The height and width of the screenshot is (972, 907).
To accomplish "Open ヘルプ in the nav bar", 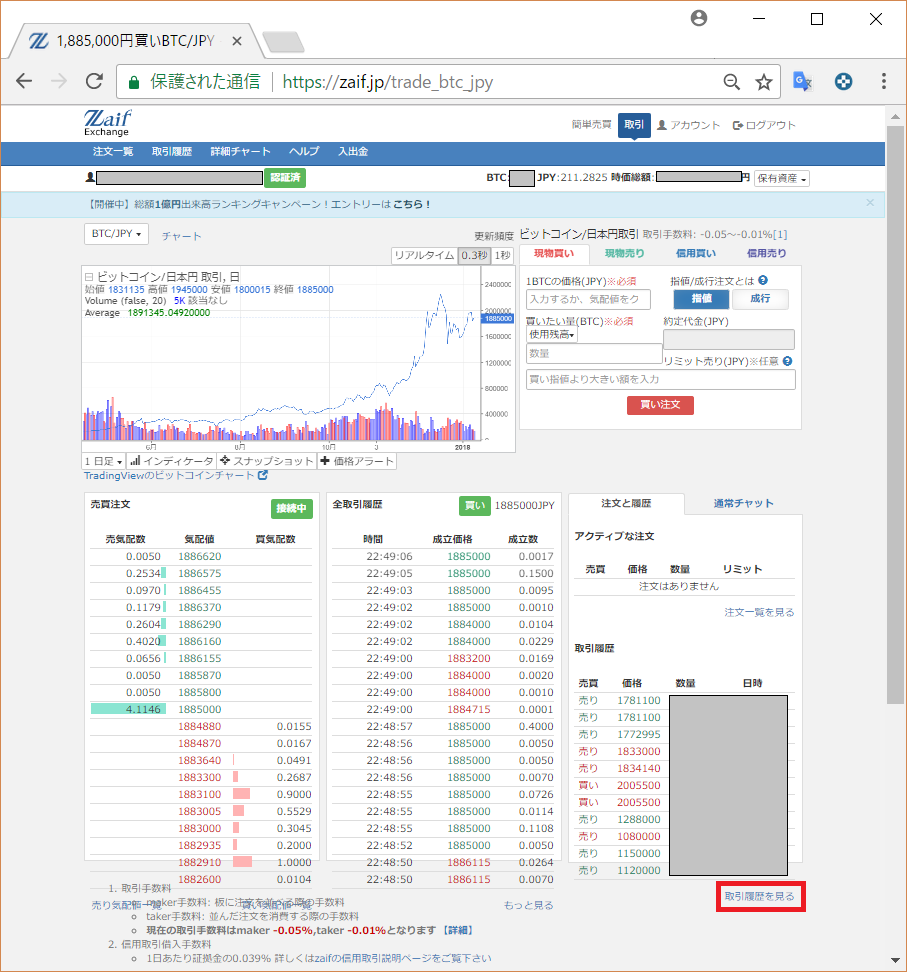I will pyautogui.click(x=304, y=151).
